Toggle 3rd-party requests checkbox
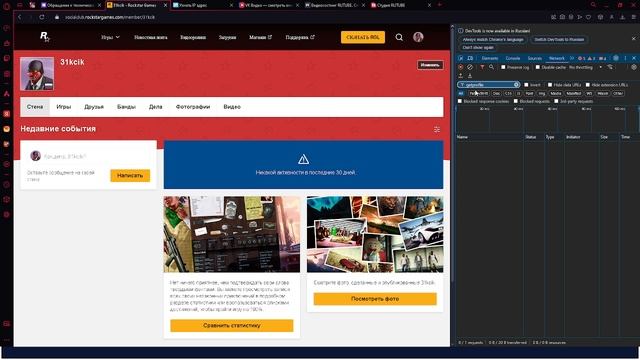This screenshot has height=360, width=640. [556, 101]
